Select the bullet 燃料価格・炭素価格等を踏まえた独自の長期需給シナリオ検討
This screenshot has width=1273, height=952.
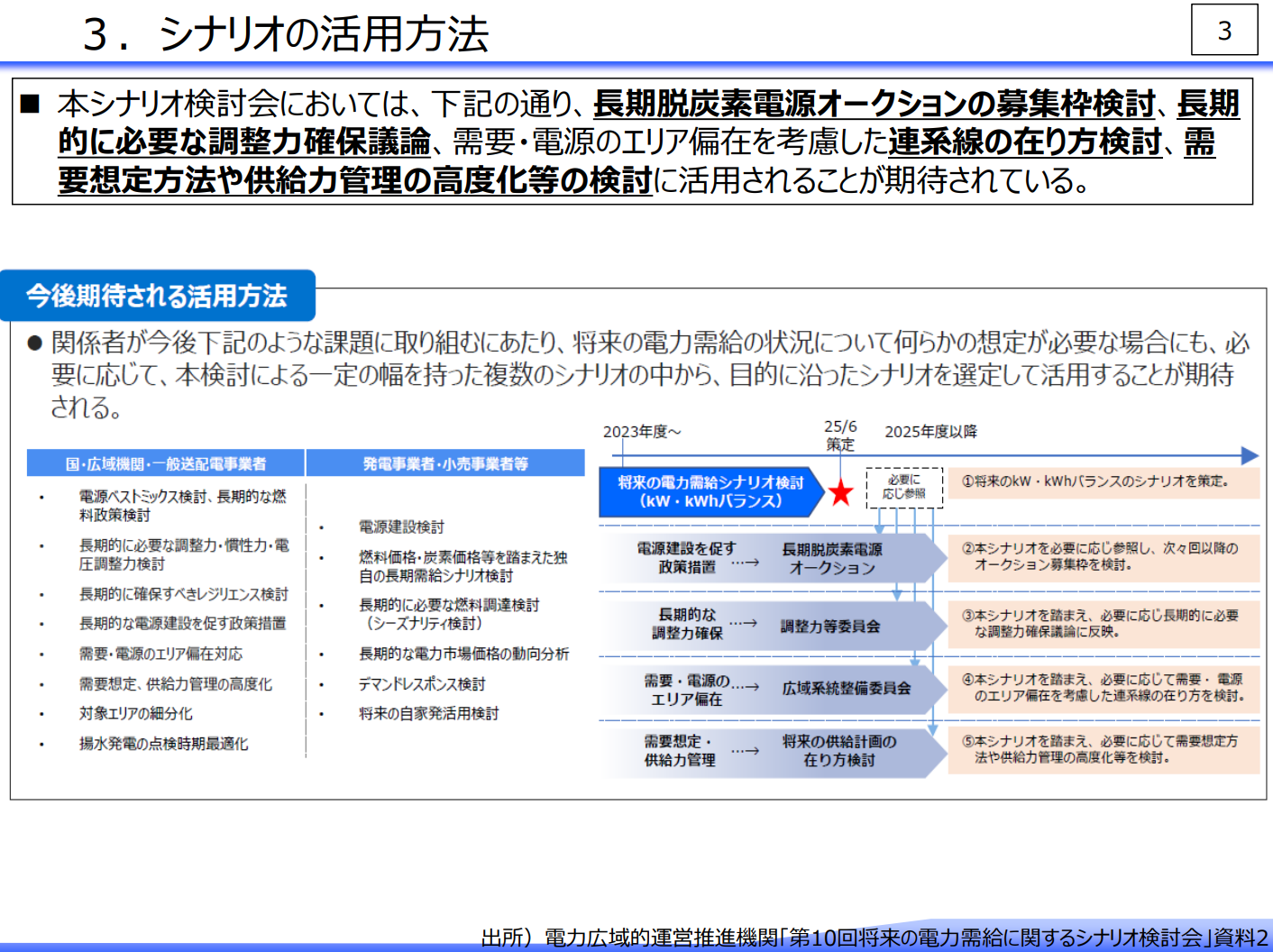pos(463,566)
